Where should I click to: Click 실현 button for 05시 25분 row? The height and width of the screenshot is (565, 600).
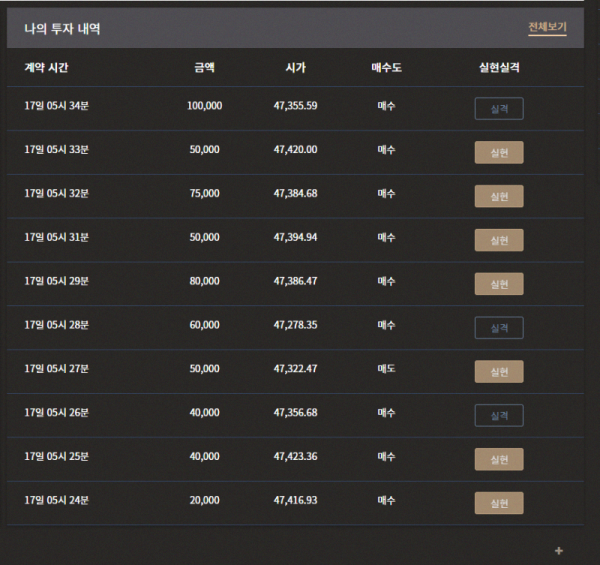click(x=499, y=459)
